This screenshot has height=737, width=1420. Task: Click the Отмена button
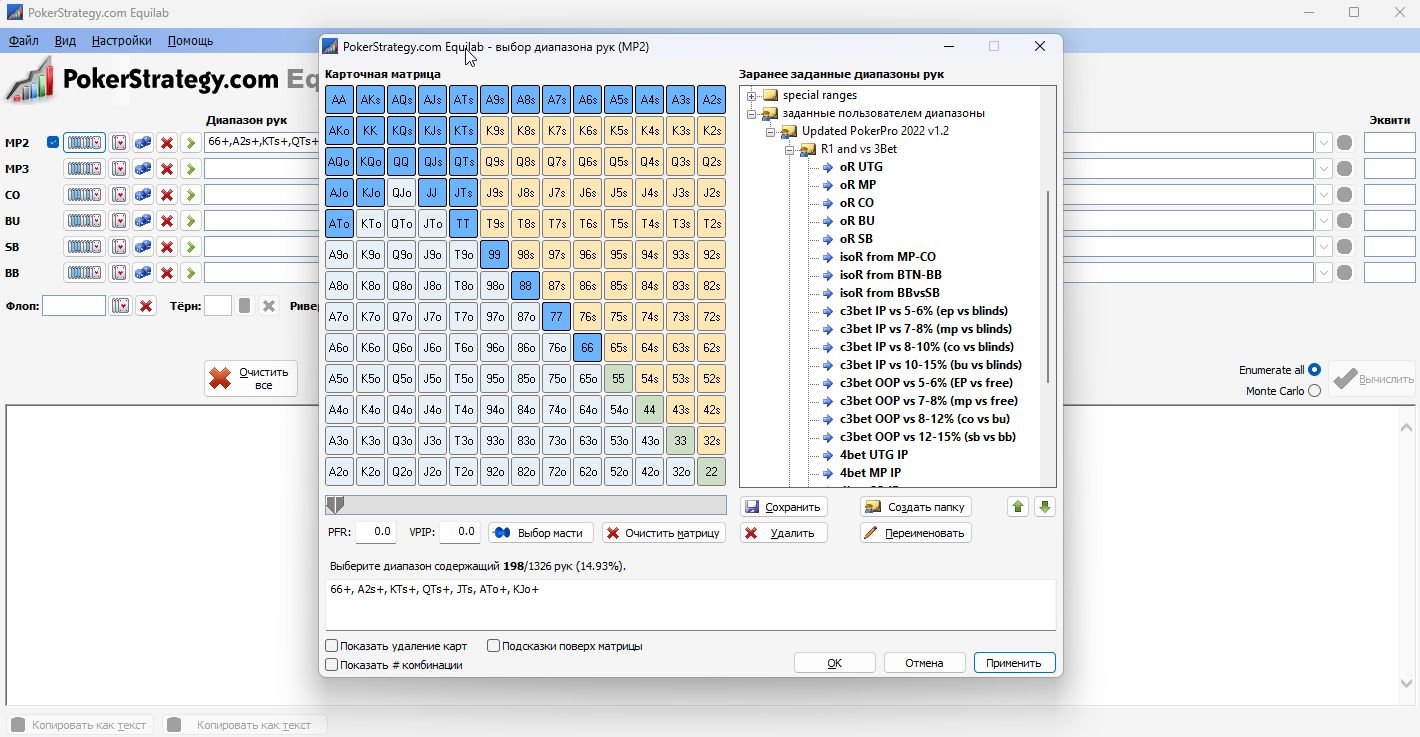(924, 663)
